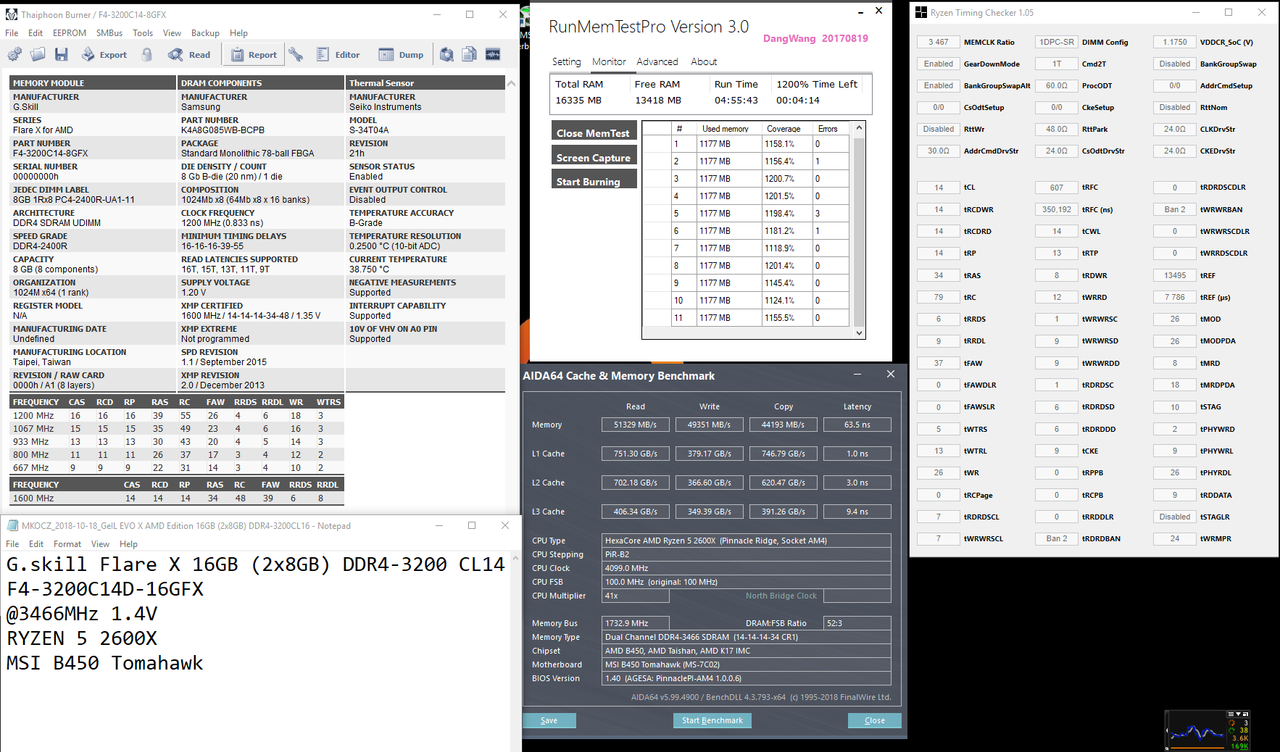Click the tRFC value field 607
Screen dimensions: 1280x752
tap(1057, 187)
